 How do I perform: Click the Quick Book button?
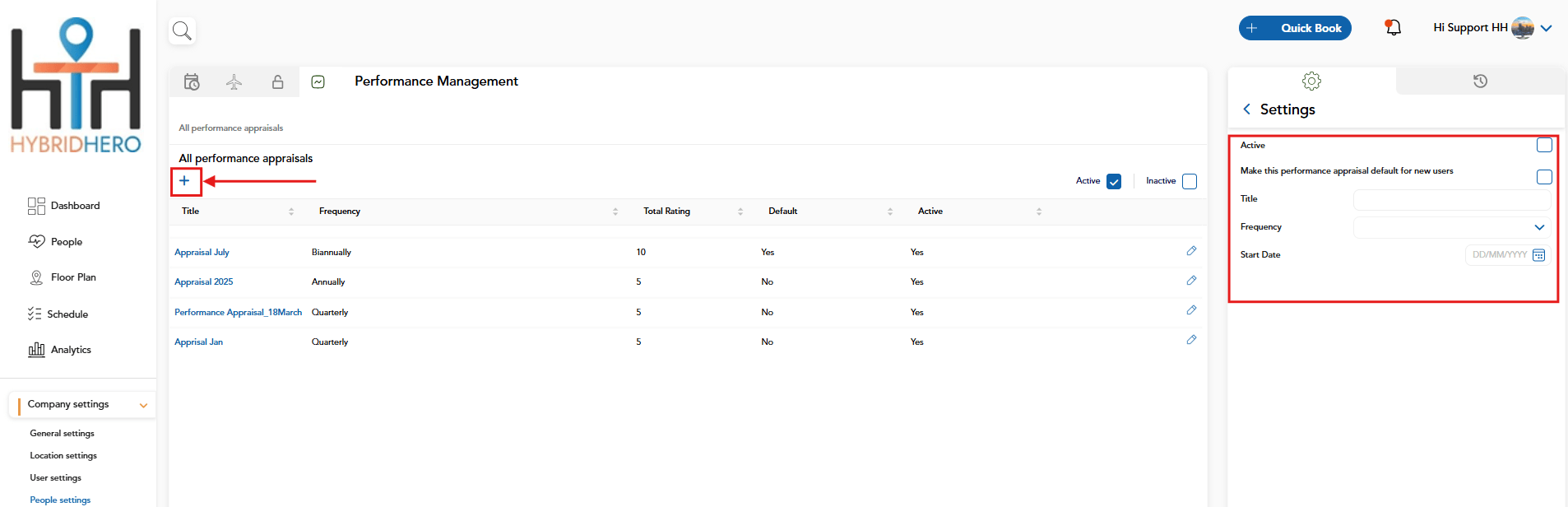[1295, 28]
